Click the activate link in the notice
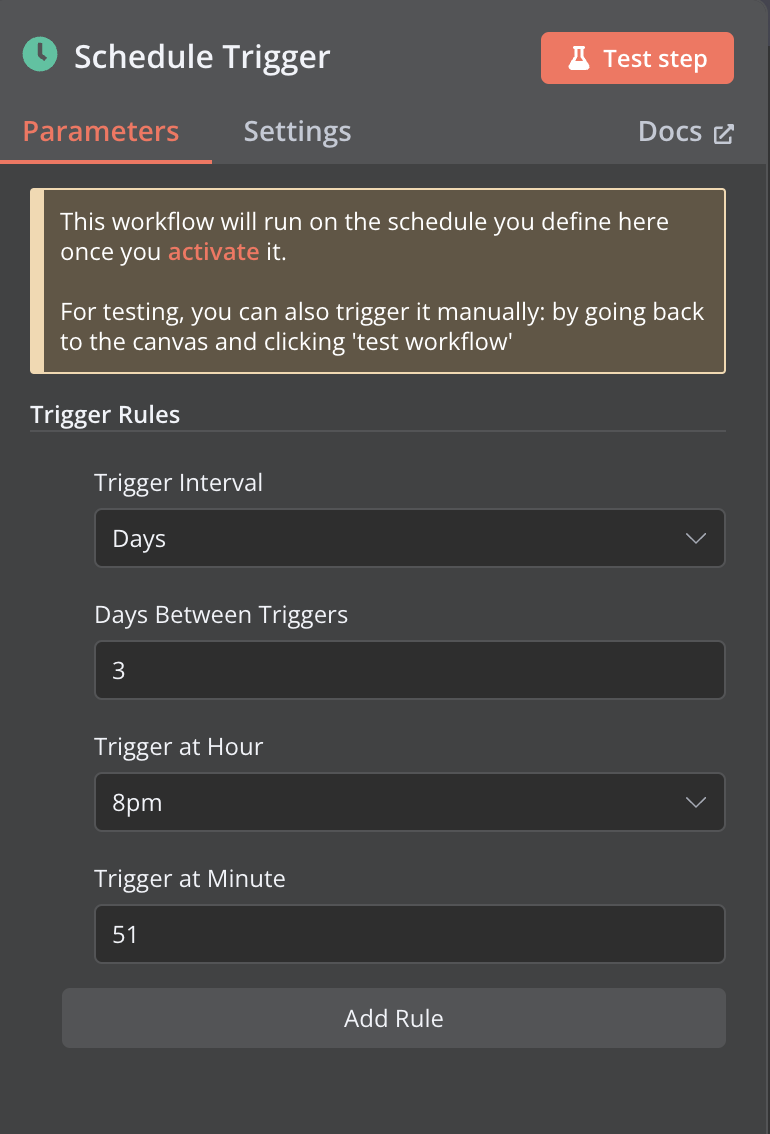770x1134 pixels. pos(213,252)
